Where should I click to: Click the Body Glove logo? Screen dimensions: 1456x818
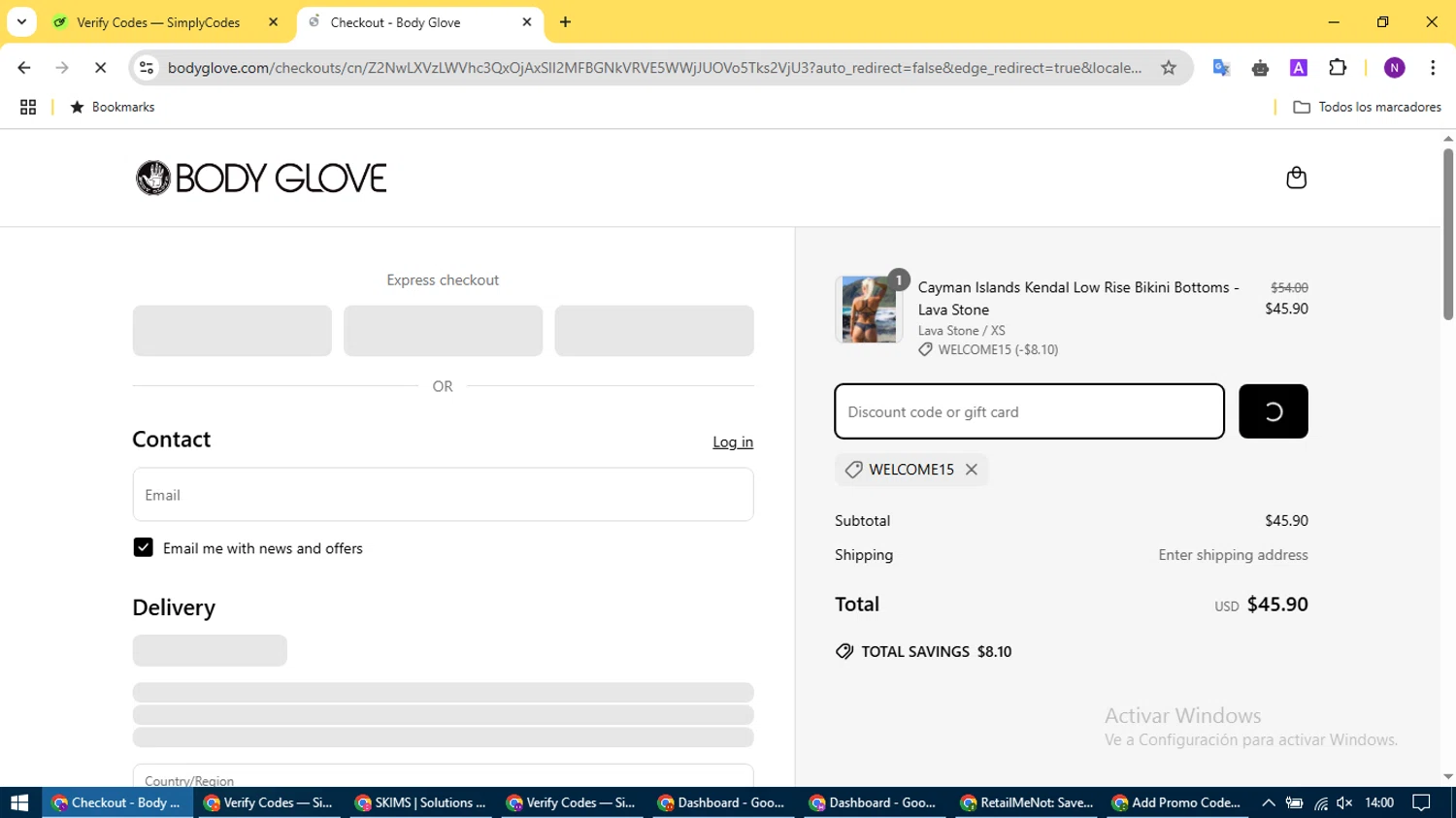pyautogui.click(x=261, y=178)
